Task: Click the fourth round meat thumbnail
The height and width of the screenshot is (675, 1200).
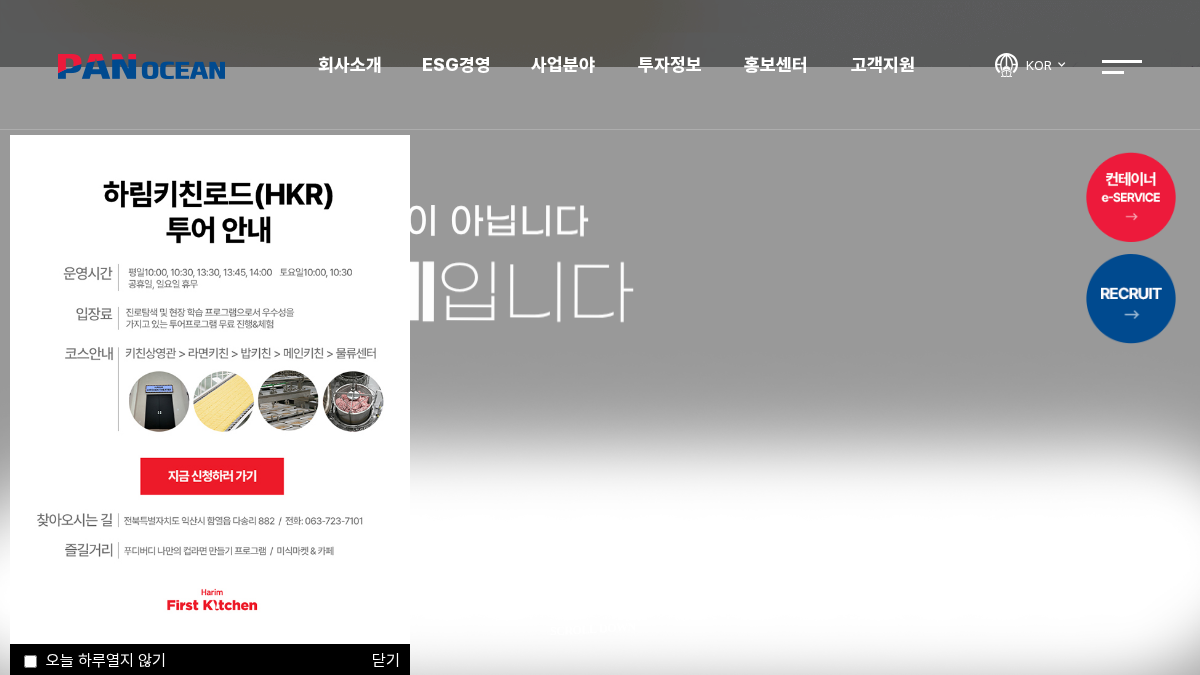Action: click(x=353, y=401)
